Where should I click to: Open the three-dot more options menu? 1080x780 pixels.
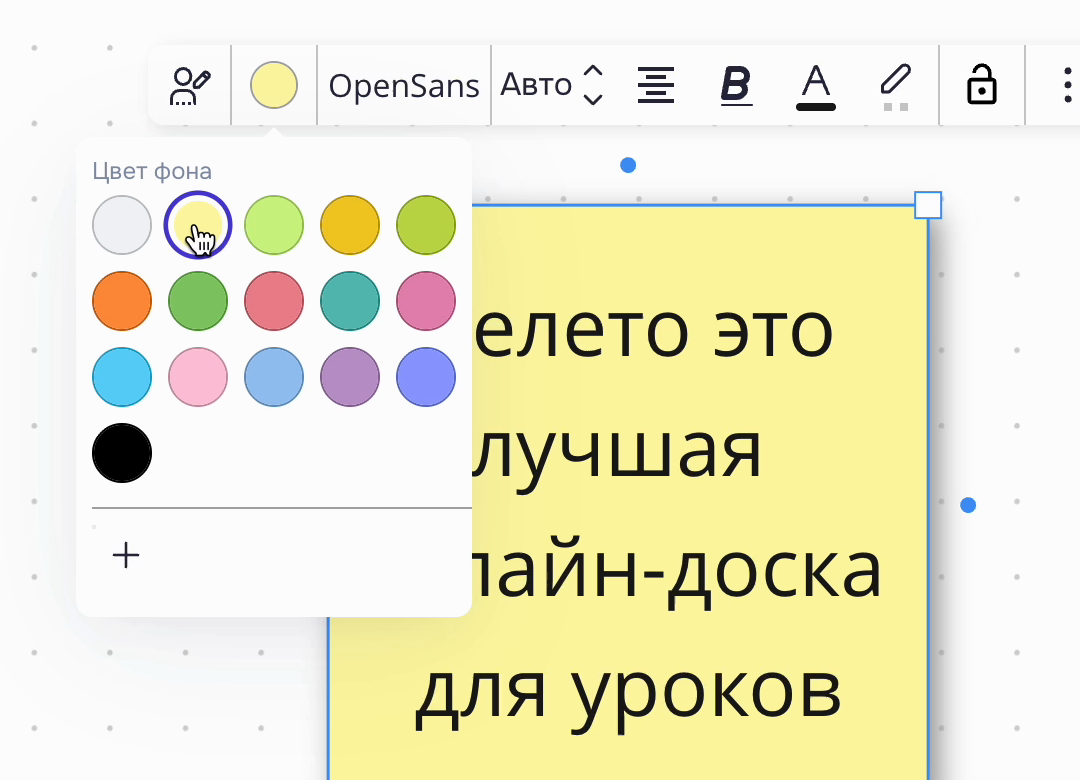1068,85
